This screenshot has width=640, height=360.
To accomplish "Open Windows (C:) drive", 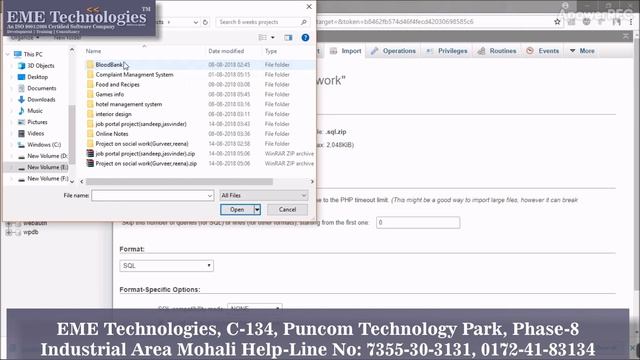I will point(44,144).
